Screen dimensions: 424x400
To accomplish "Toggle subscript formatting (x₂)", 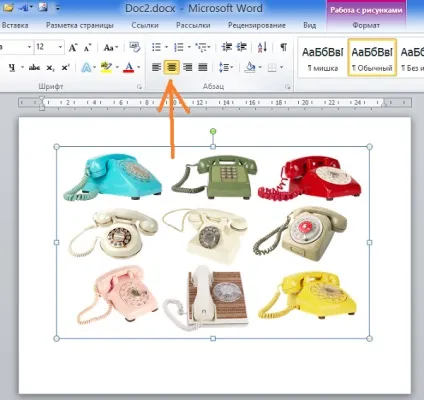I will click(50, 68).
